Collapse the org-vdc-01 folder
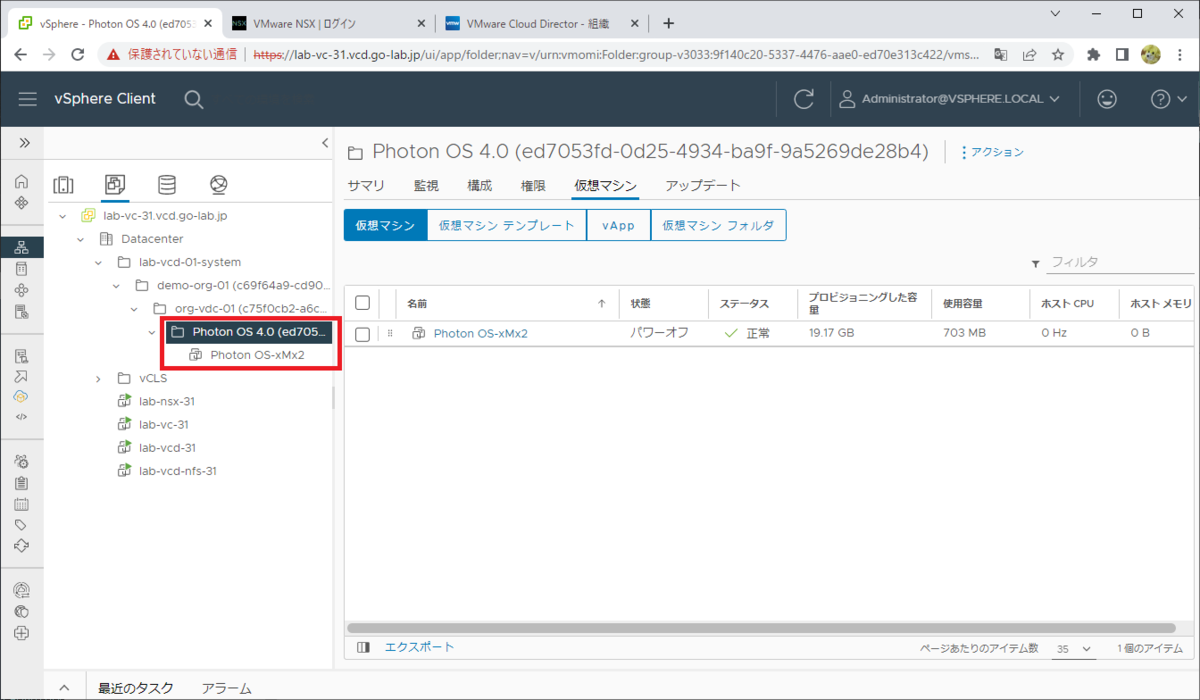This screenshot has height=700, width=1200. tap(134, 309)
